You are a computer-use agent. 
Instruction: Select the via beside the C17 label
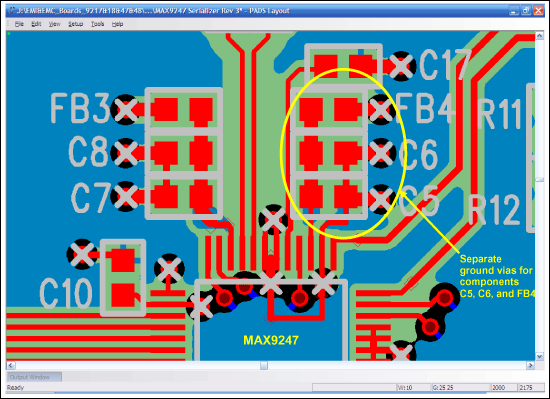pos(401,66)
